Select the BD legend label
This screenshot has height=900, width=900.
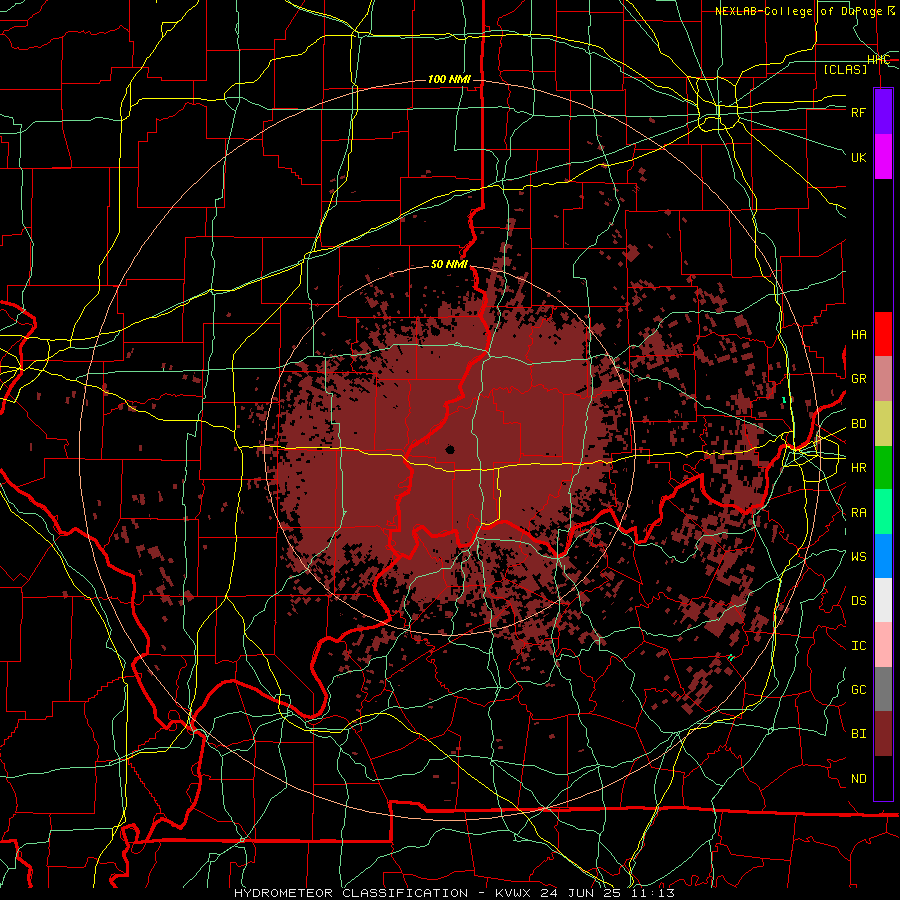(859, 424)
